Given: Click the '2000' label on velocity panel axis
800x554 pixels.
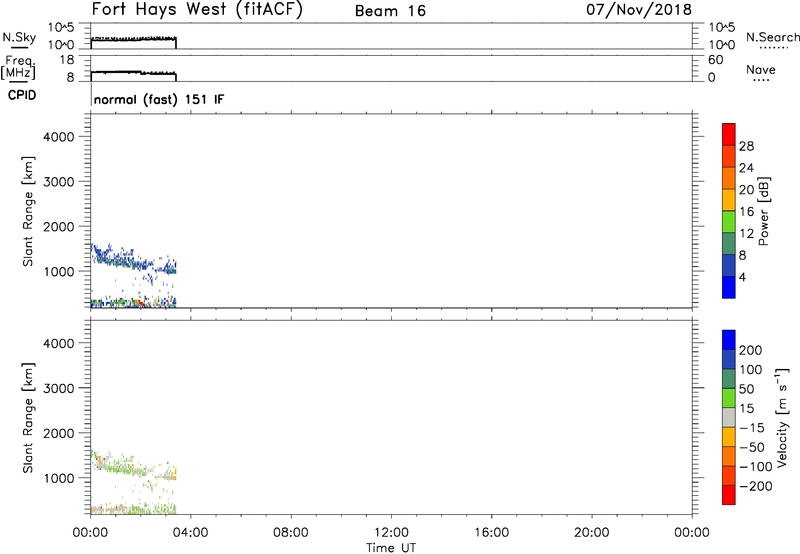Looking at the screenshot, I should (x=59, y=433).
